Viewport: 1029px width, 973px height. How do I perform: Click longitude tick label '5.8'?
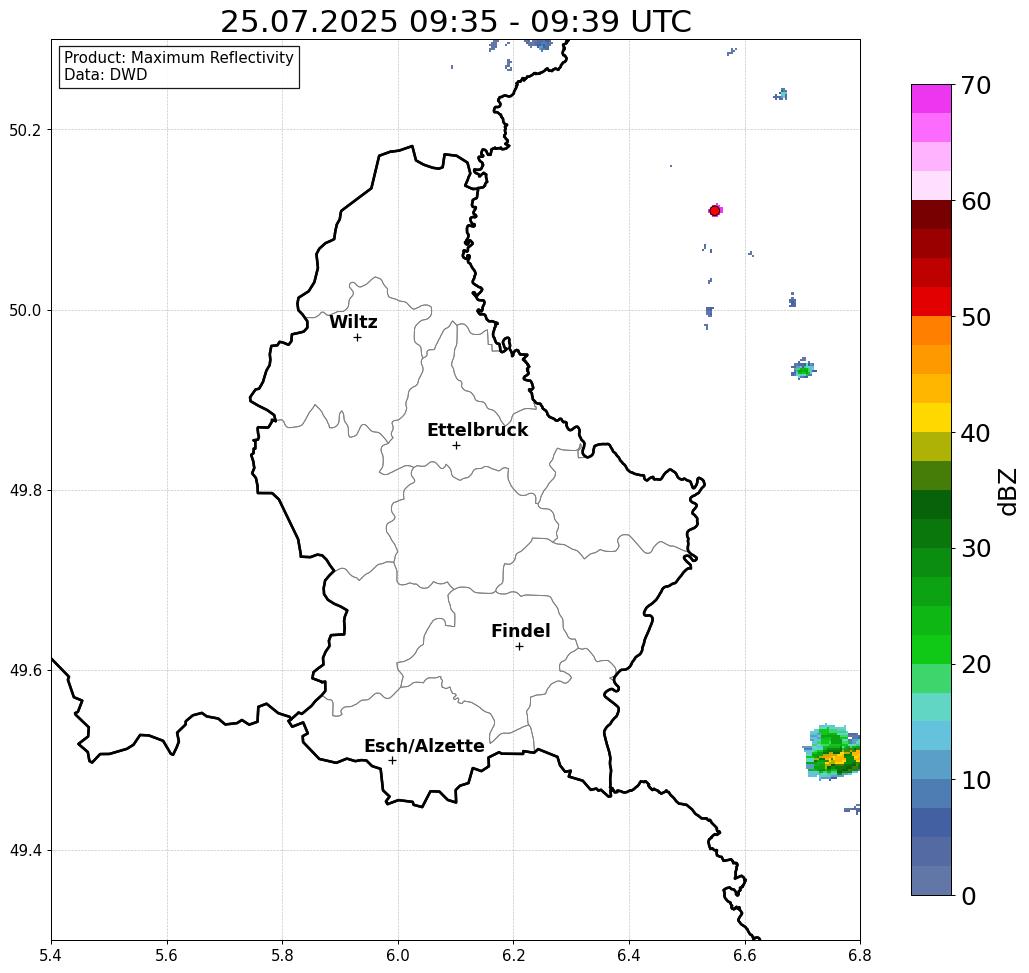tap(282, 955)
